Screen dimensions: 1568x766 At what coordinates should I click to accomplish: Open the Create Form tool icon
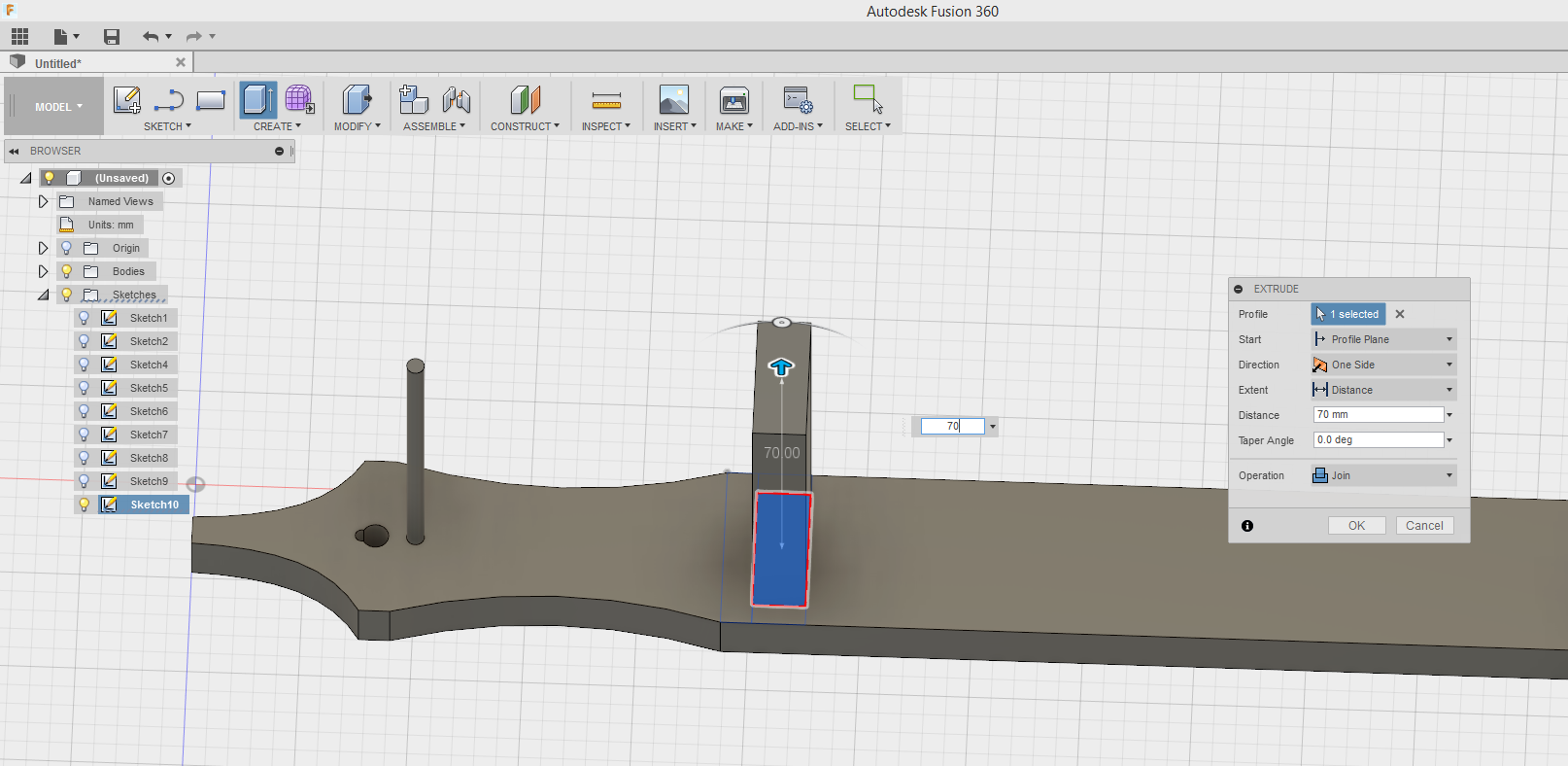pyautogui.click(x=299, y=100)
